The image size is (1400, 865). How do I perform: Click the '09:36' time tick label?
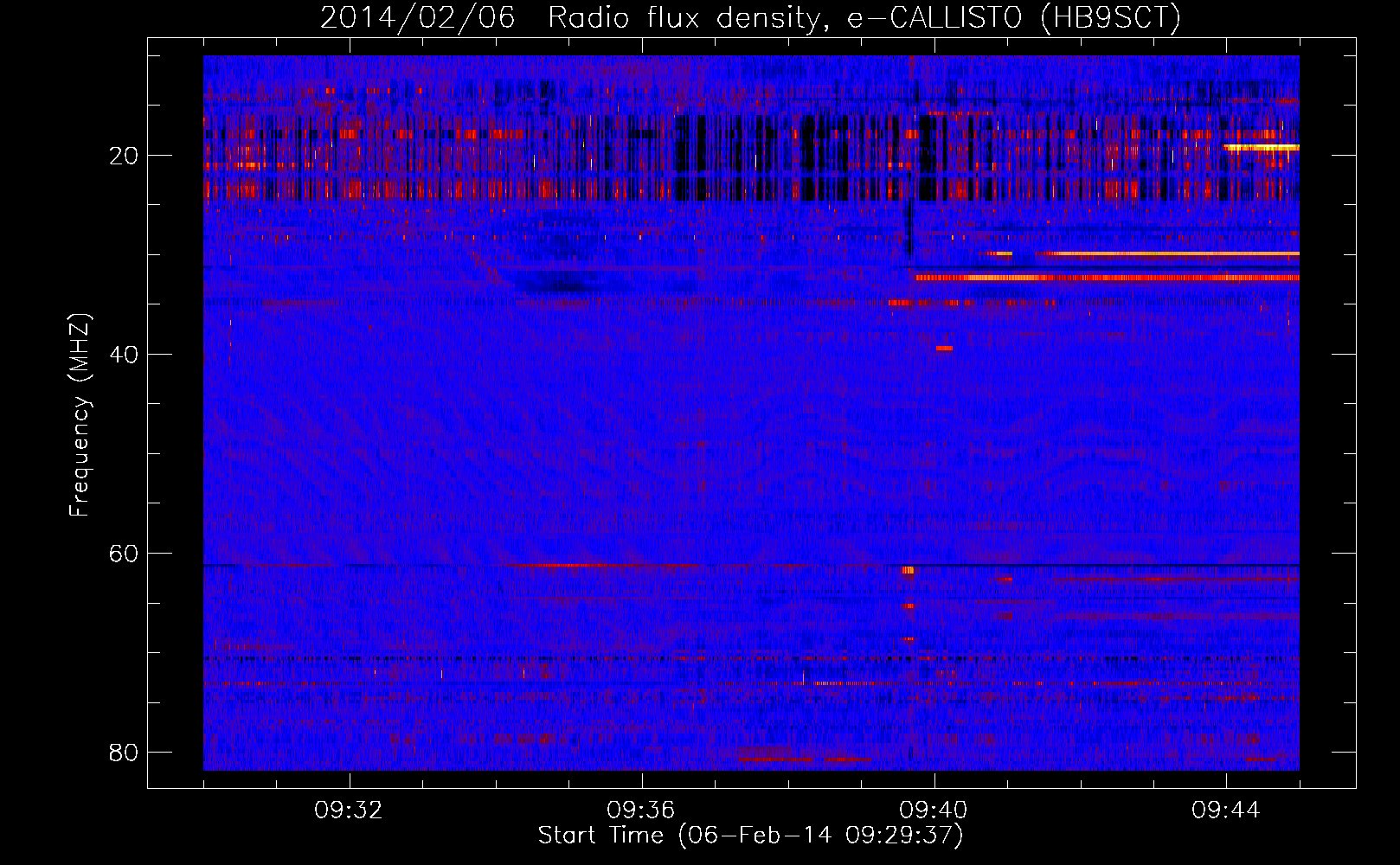tap(641, 811)
